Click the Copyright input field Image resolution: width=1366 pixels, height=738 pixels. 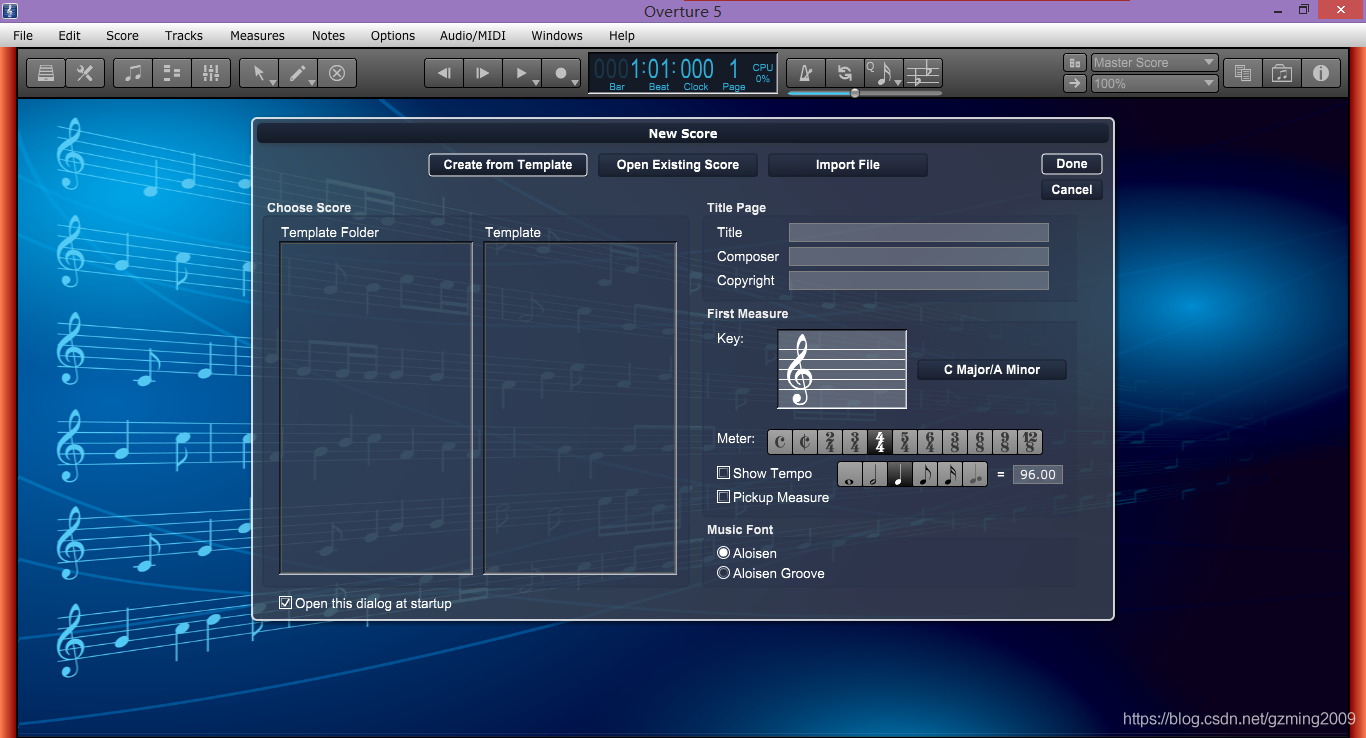click(919, 280)
